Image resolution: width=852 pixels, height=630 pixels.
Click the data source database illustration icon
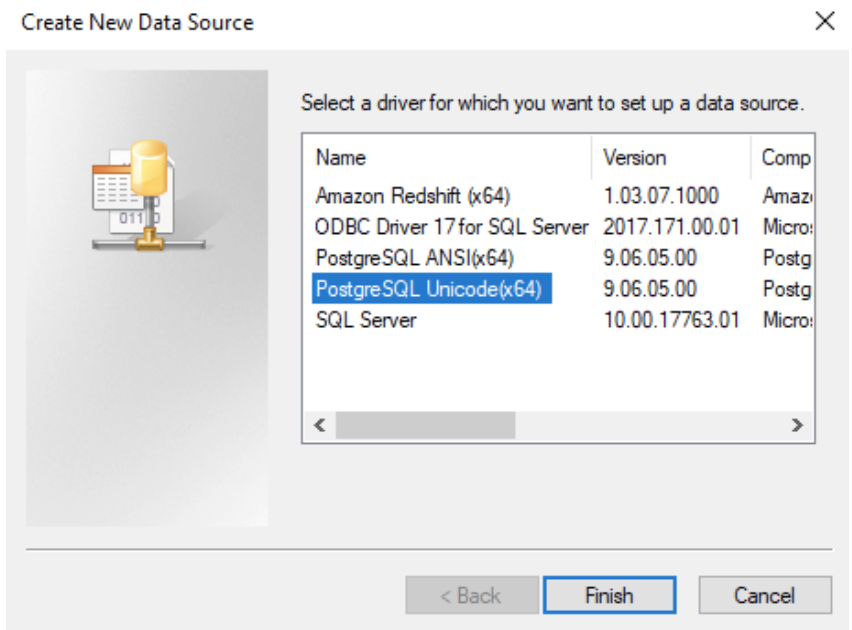coord(150,195)
